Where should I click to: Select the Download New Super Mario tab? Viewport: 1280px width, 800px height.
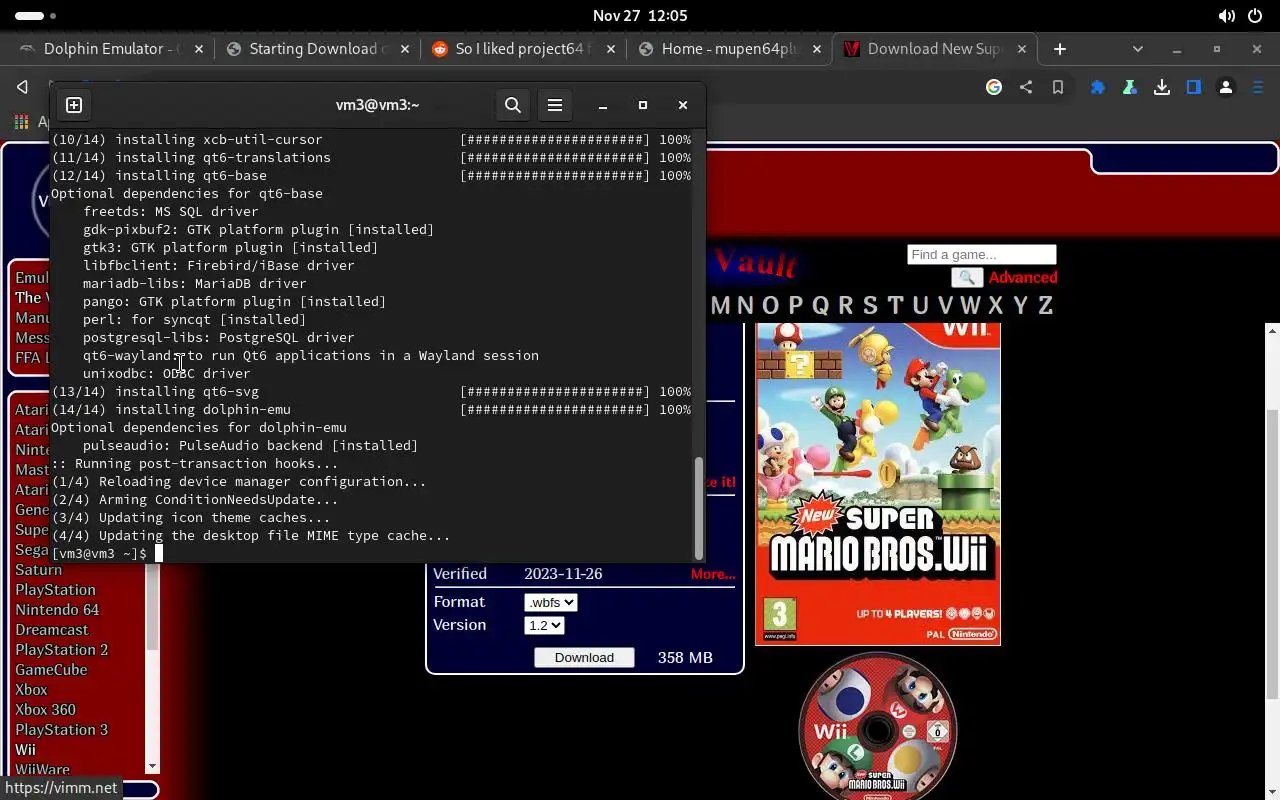point(933,49)
